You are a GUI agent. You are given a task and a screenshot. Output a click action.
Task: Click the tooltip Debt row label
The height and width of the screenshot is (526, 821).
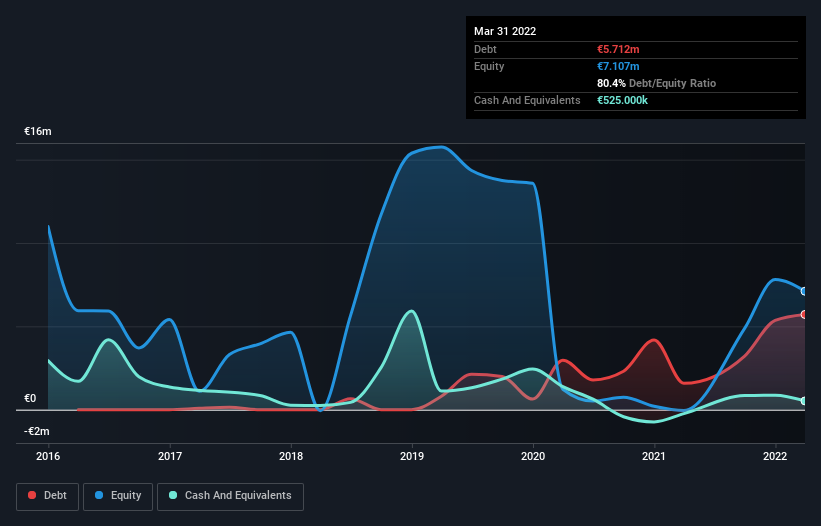pos(485,49)
